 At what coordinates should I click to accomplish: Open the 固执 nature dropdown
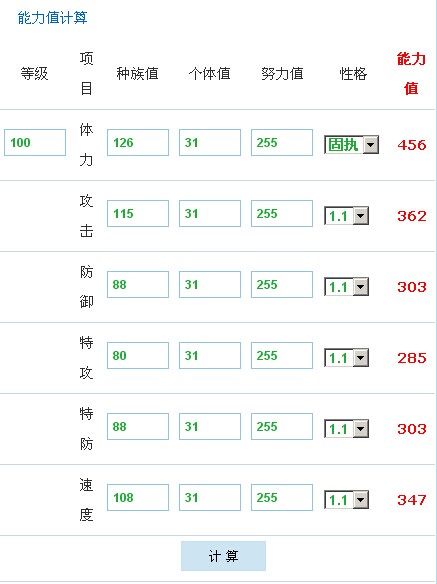tap(351, 145)
